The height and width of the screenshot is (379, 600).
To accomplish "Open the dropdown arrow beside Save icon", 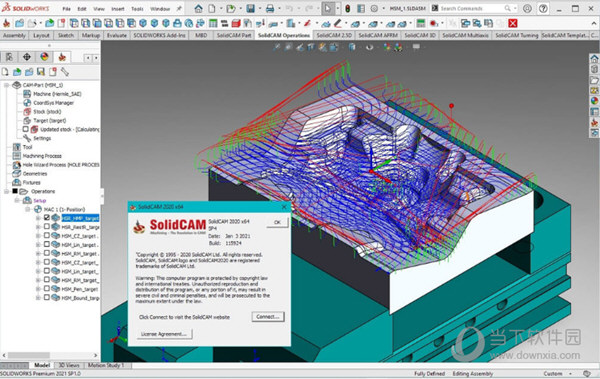I will pyautogui.click(x=259, y=8).
